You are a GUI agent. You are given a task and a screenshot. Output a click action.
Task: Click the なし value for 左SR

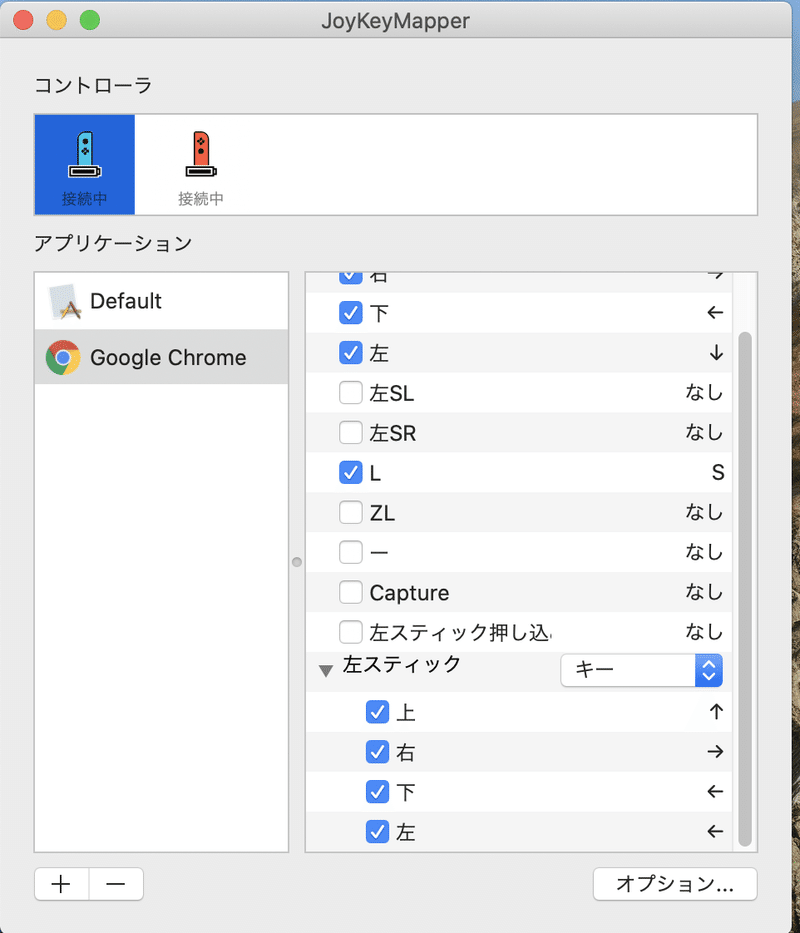click(x=704, y=433)
